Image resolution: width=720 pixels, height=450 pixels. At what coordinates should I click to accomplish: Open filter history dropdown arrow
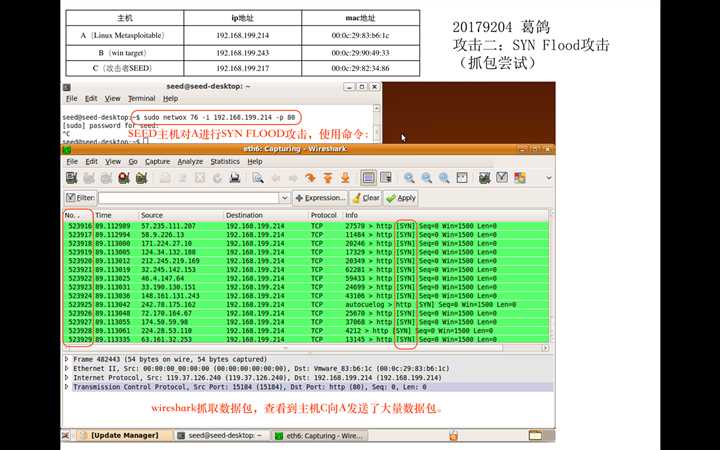click(285, 198)
